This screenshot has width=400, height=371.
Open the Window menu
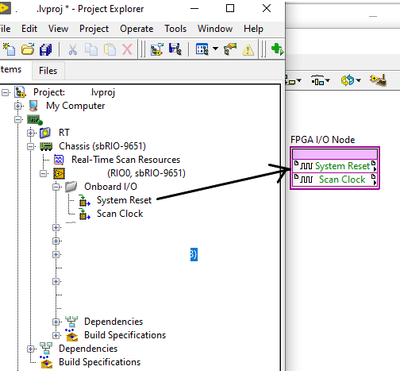[x=215, y=29]
